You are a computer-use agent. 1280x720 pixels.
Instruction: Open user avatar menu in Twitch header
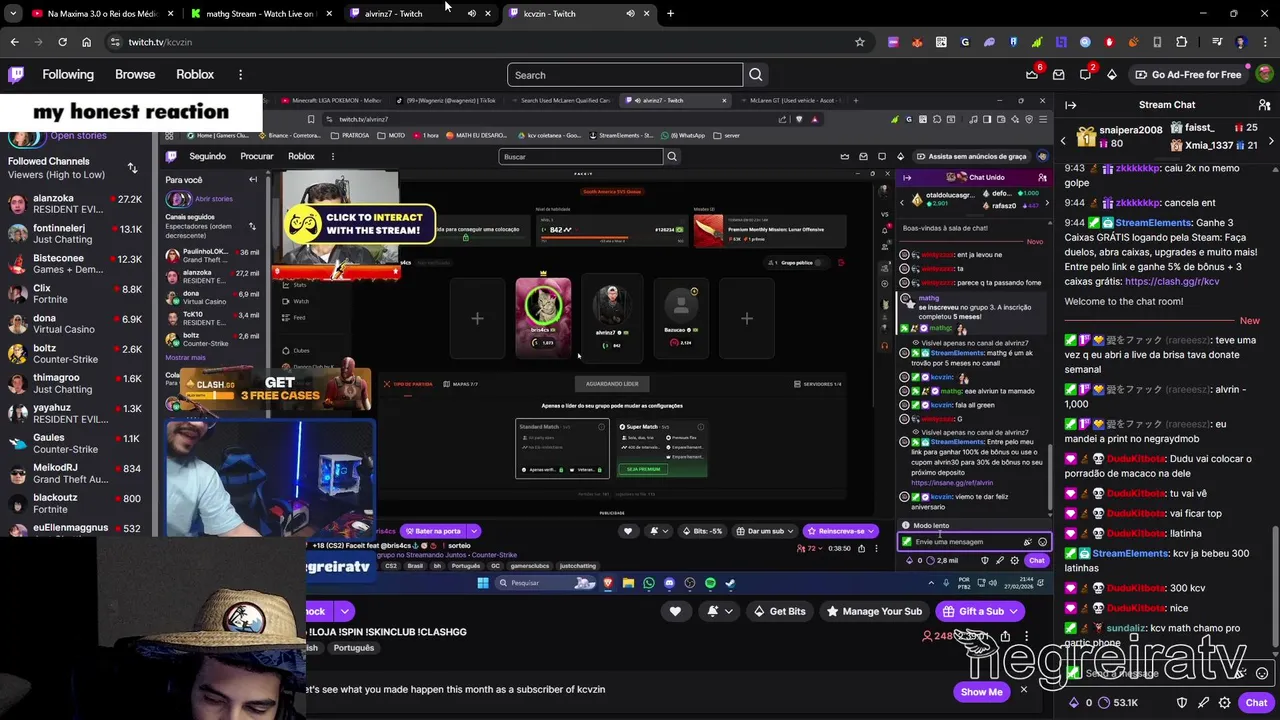1263,74
